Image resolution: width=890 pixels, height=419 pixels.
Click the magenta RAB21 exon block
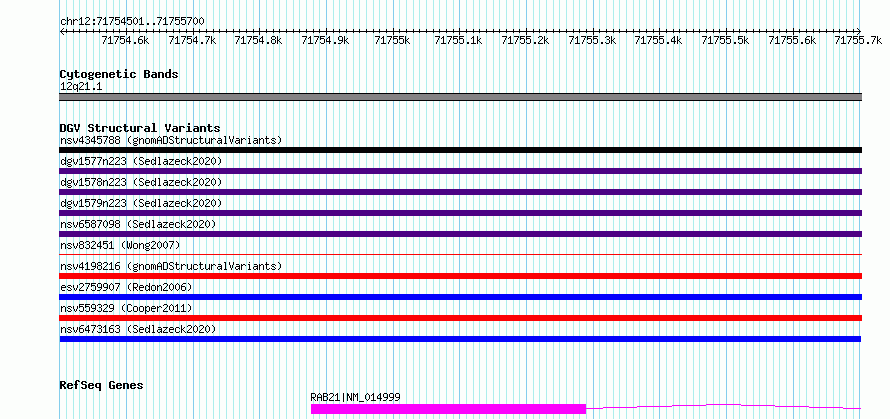point(448,409)
